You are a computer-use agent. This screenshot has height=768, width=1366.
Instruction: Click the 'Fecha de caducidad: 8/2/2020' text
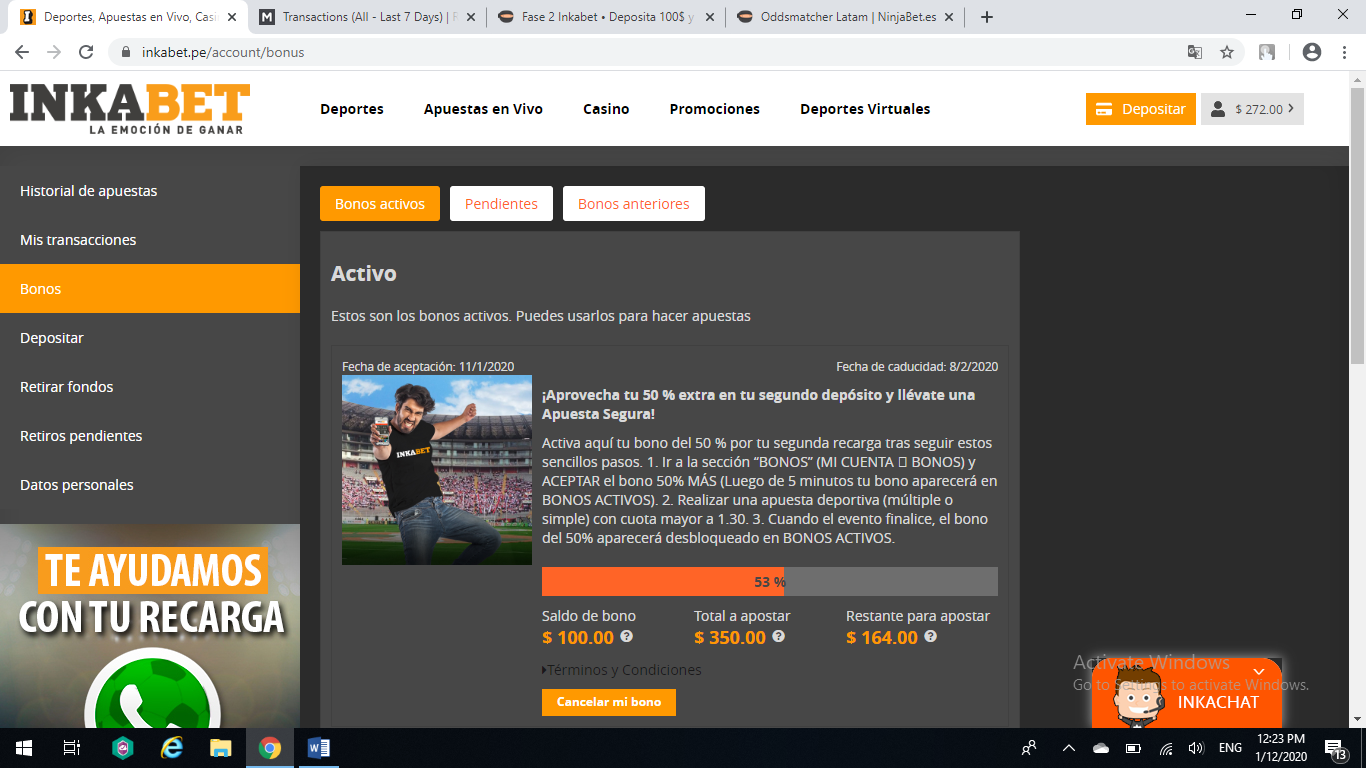tap(917, 367)
